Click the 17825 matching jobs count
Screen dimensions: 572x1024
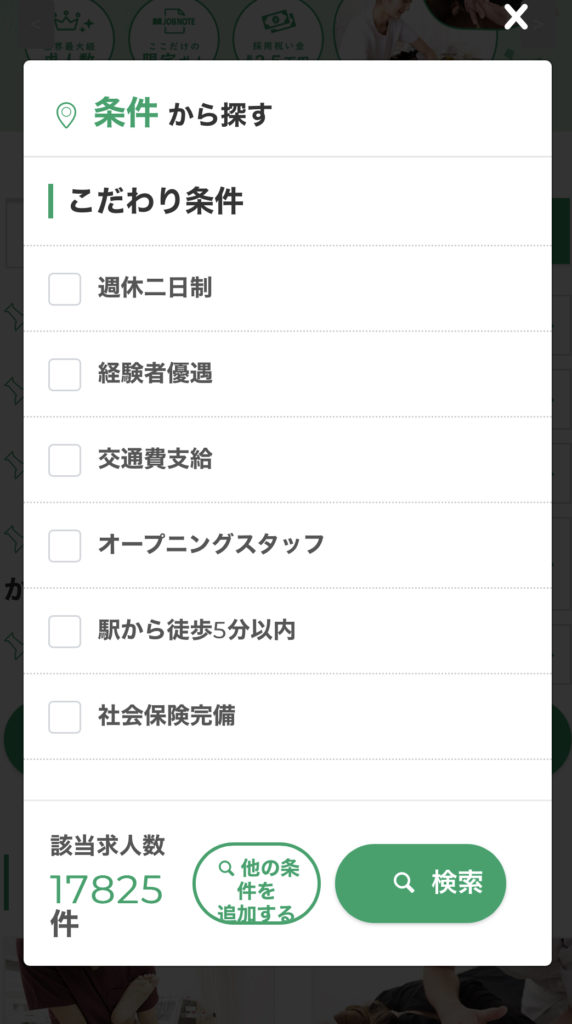tap(106, 889)
